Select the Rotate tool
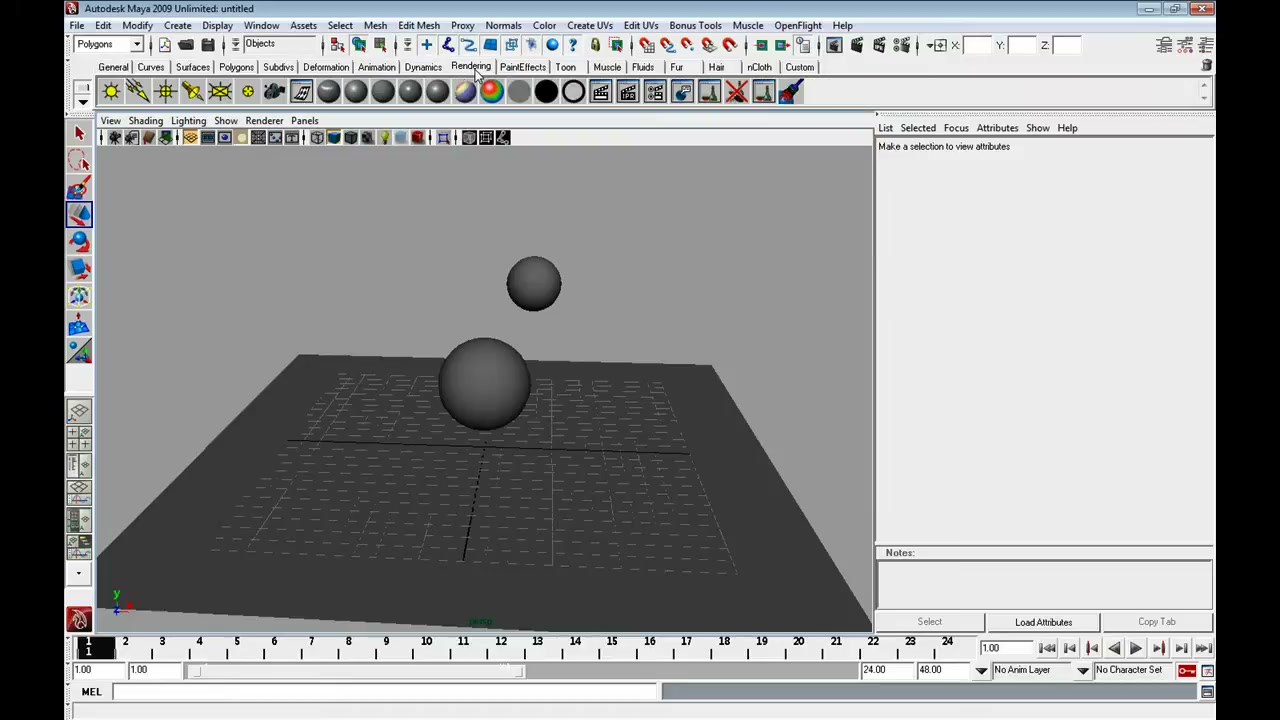1280x720 pixels. 79,241
